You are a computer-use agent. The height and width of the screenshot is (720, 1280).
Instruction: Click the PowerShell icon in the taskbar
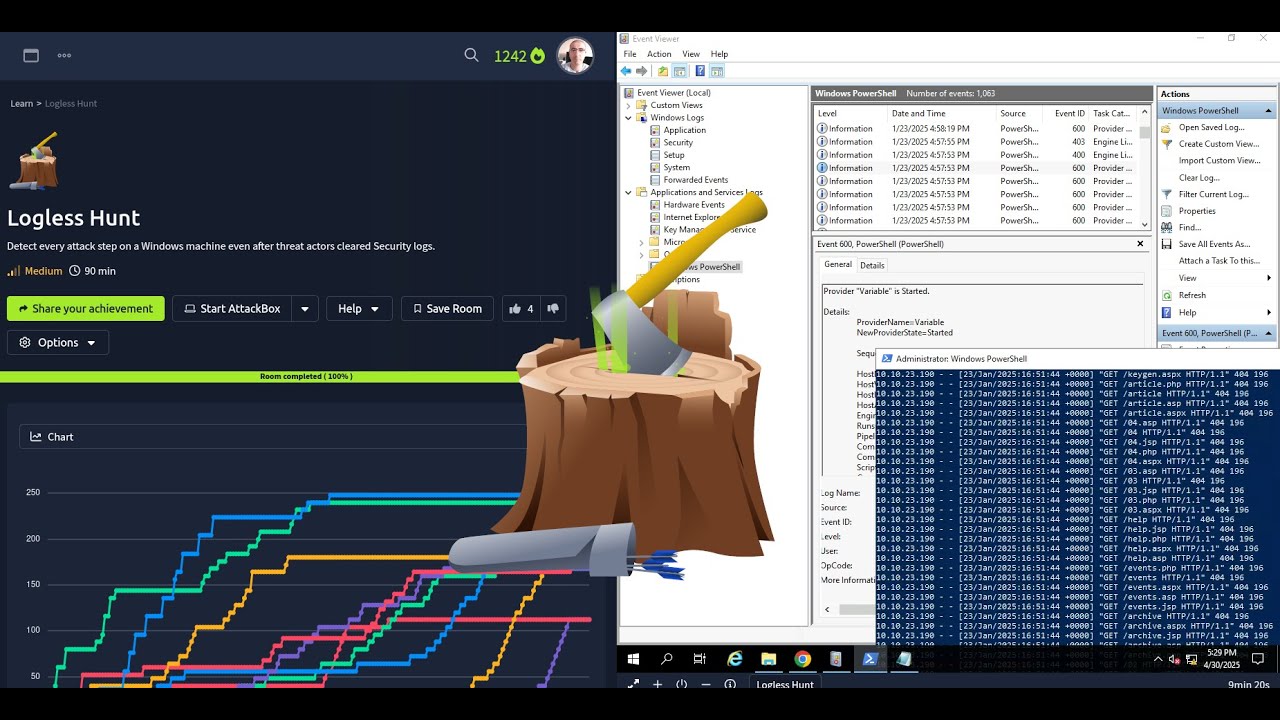point(870,659)
